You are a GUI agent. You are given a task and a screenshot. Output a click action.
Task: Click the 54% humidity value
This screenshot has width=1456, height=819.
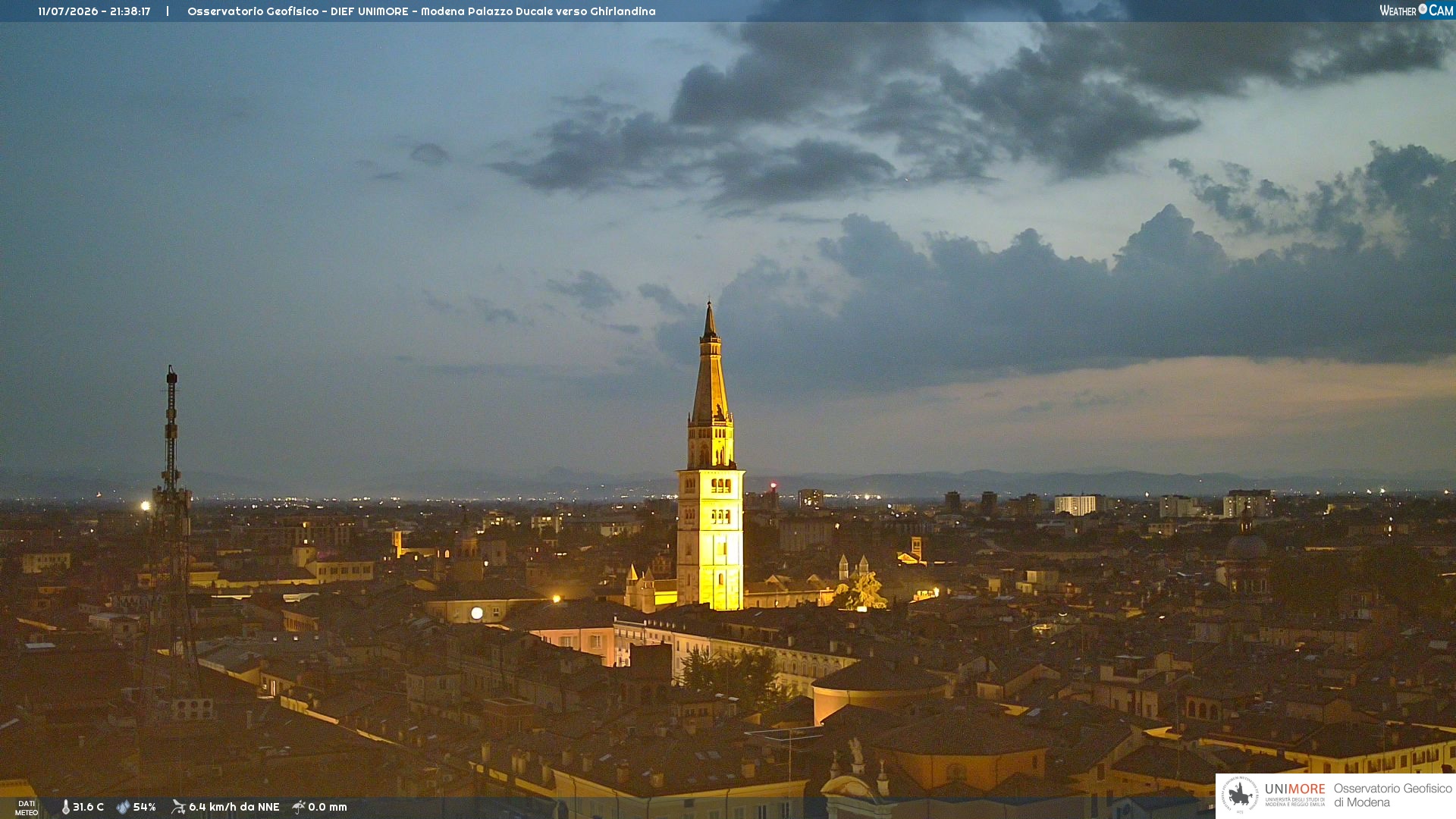[x=144, y=808]
